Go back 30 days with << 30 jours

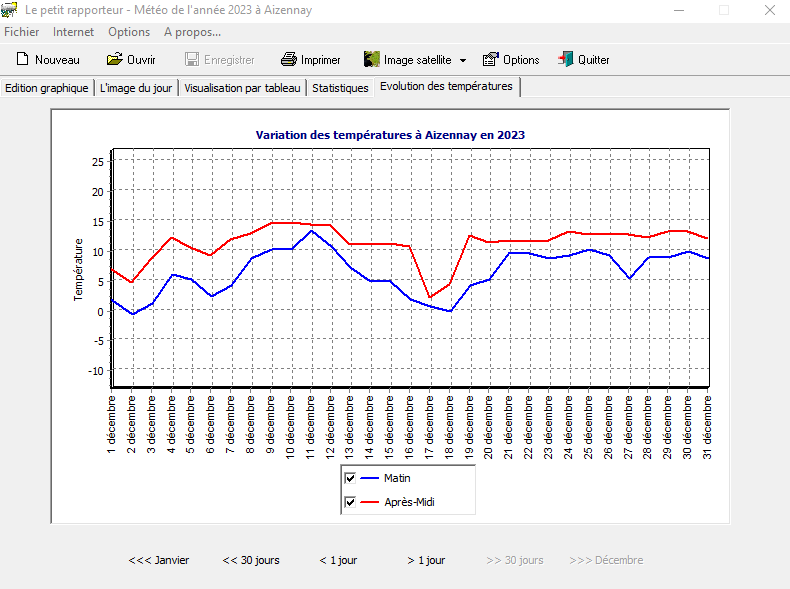point(251,560)
